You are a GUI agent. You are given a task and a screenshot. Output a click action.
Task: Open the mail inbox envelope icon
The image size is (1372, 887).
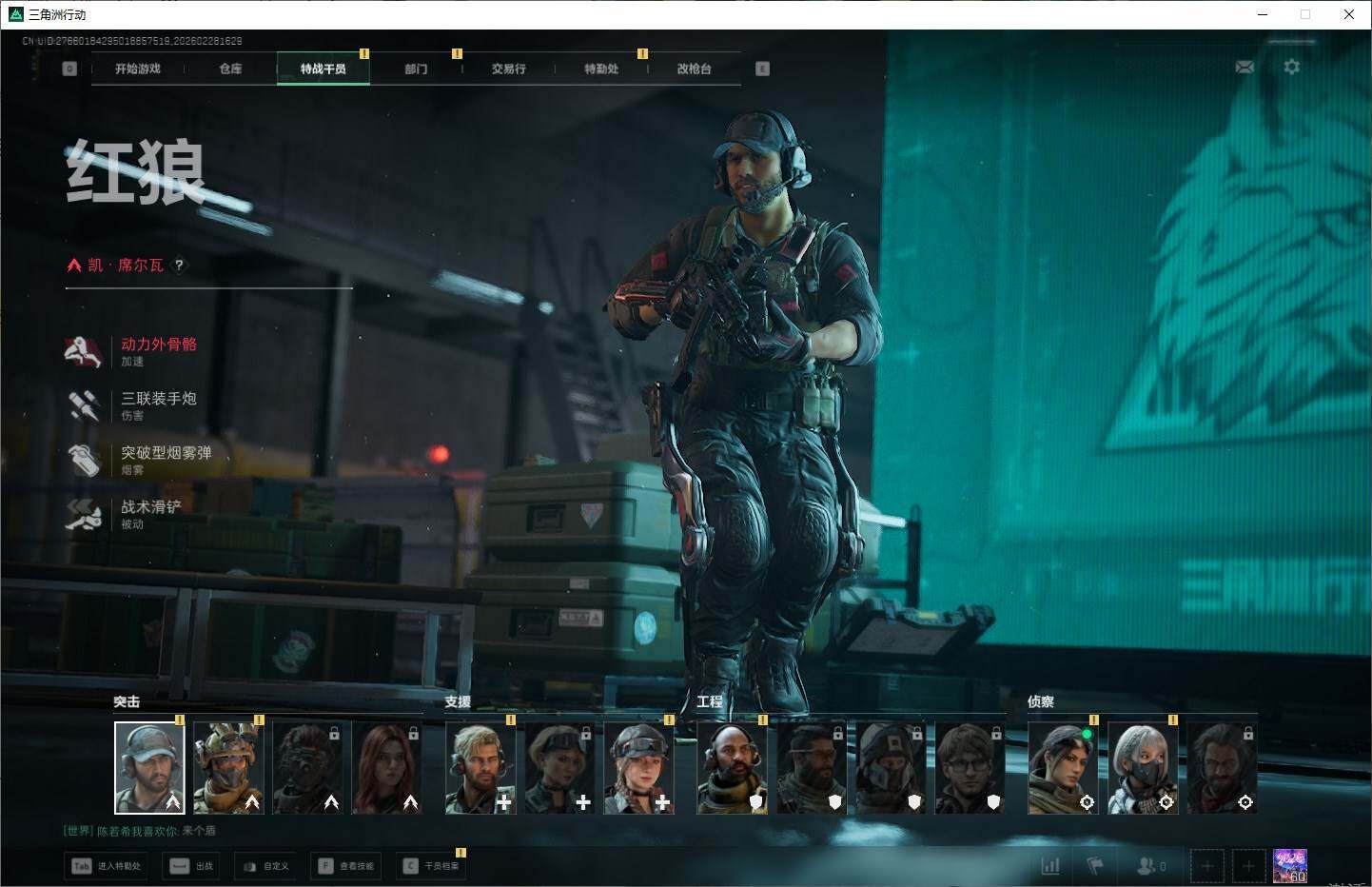click(1244, 67)
